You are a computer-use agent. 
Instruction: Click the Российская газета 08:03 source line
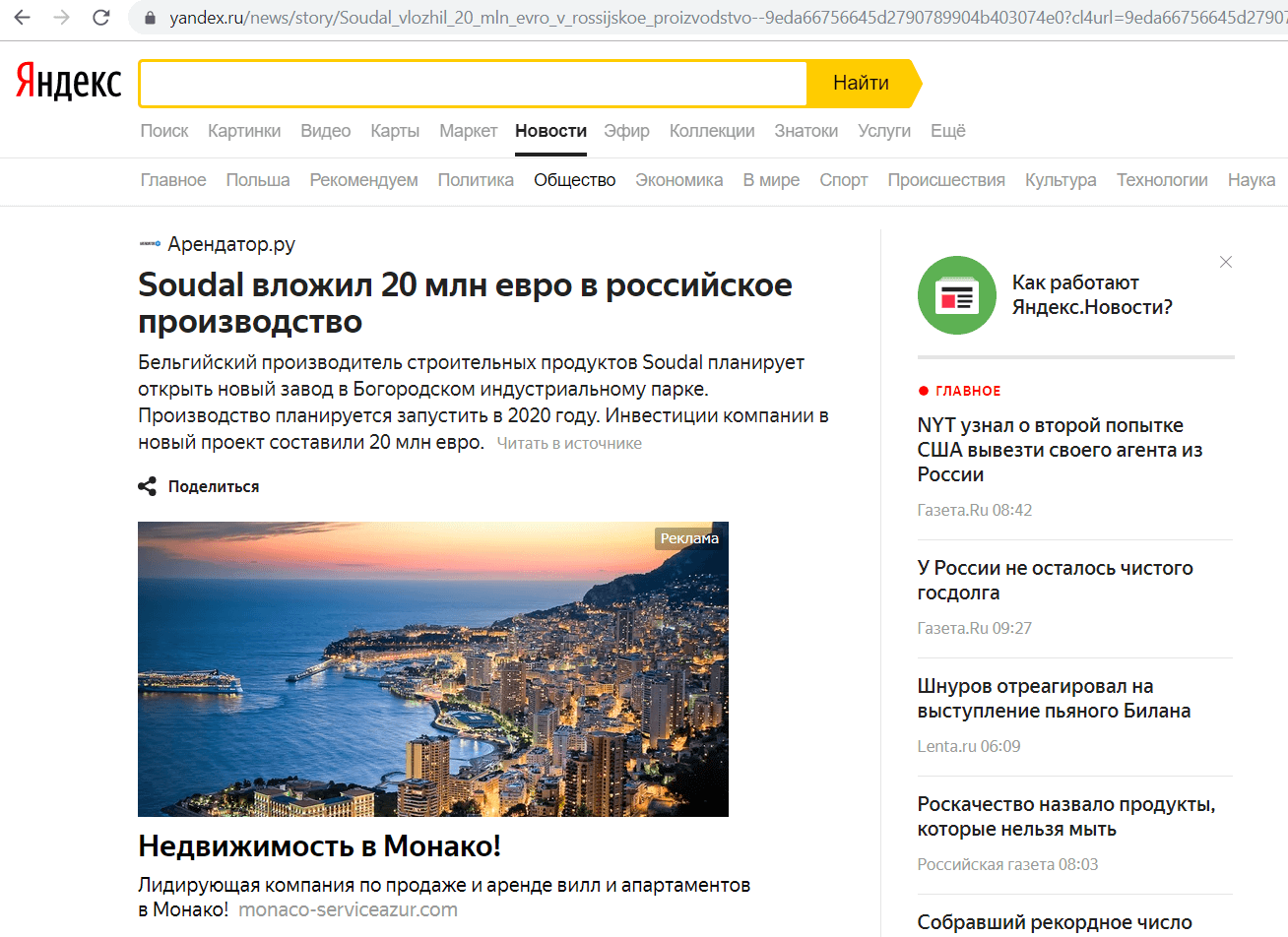(x=1007, y=864)
